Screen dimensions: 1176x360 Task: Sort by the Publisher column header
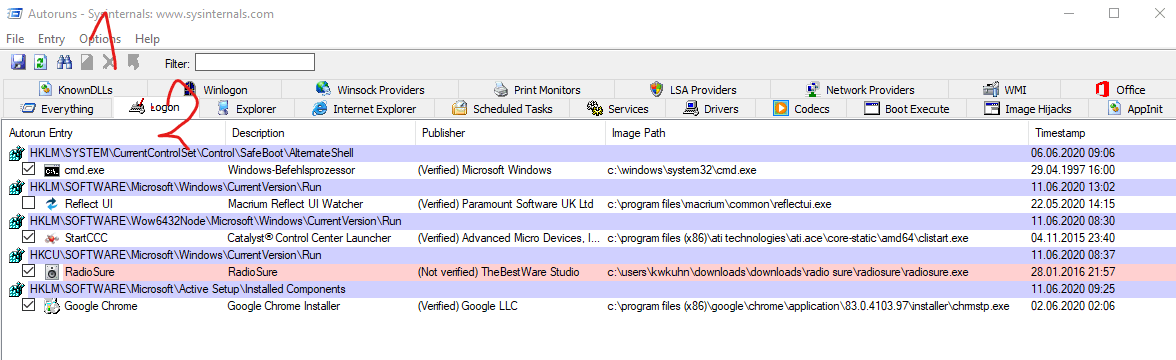click(443, 133)
